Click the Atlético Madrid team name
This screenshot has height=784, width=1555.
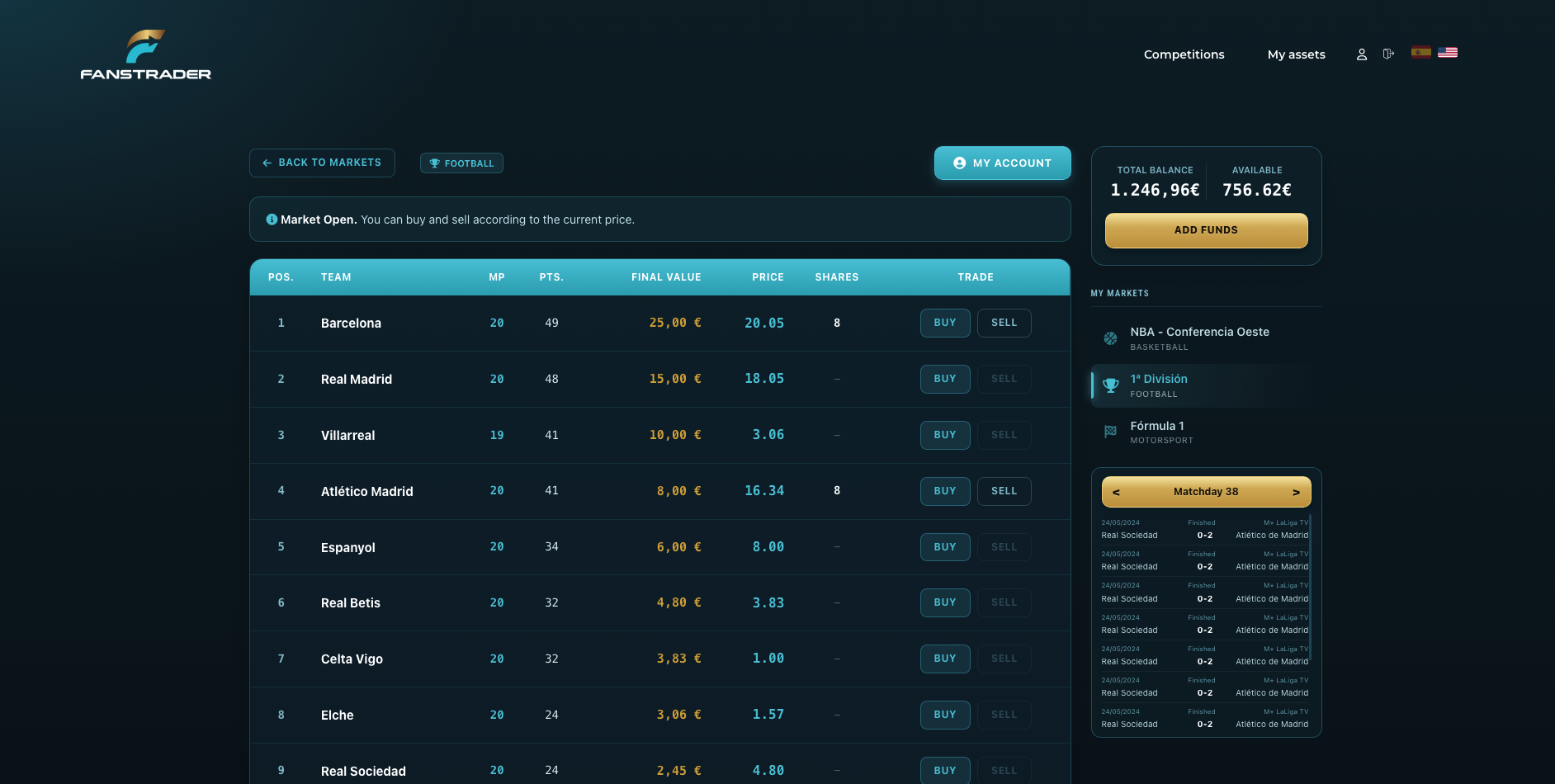point(367,492)
